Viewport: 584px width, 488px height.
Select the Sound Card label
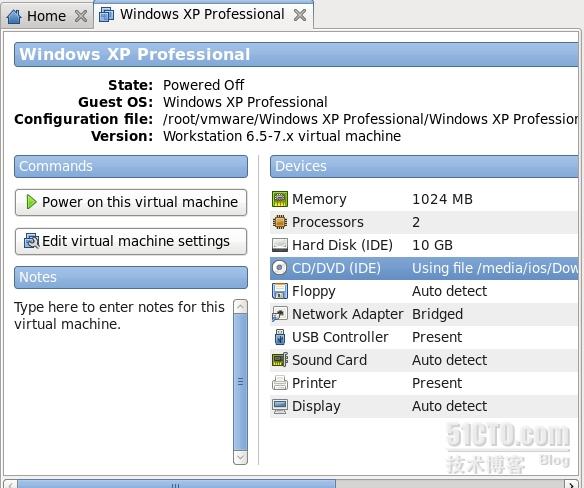click(329, 360)
